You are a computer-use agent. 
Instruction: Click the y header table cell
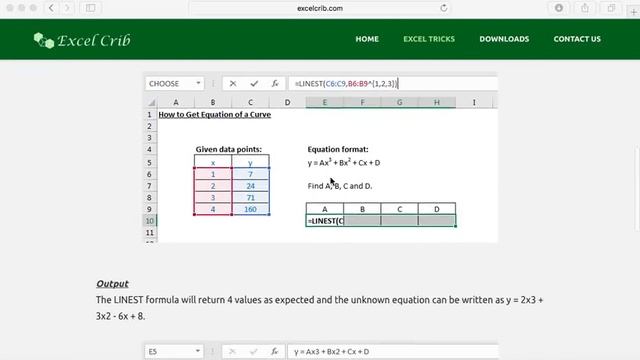250,163
